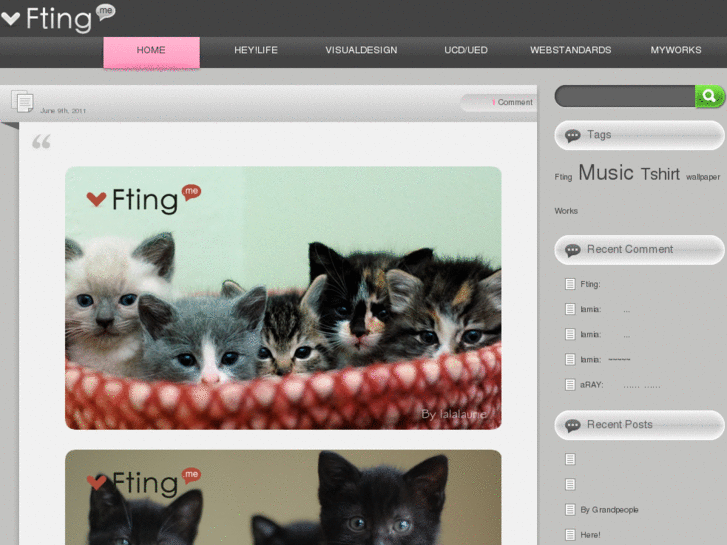Image resolution: width=727 pixels, height=545 pixels.
Task: Click the speech bubble icon beside Recent Posts
Action: 573,425
